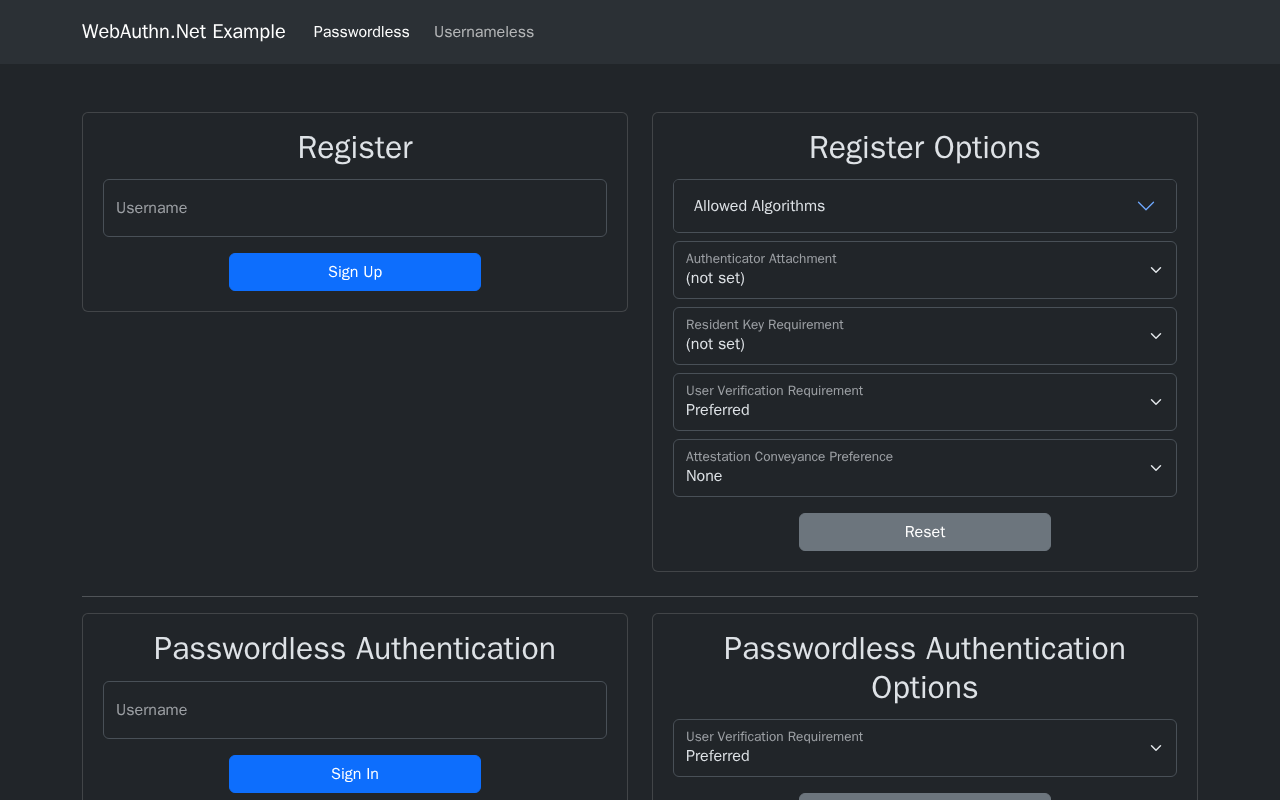Click arrow of Register Options User Verification
The height and width of the screenshot is (800, 1280).
[1155, 402]
